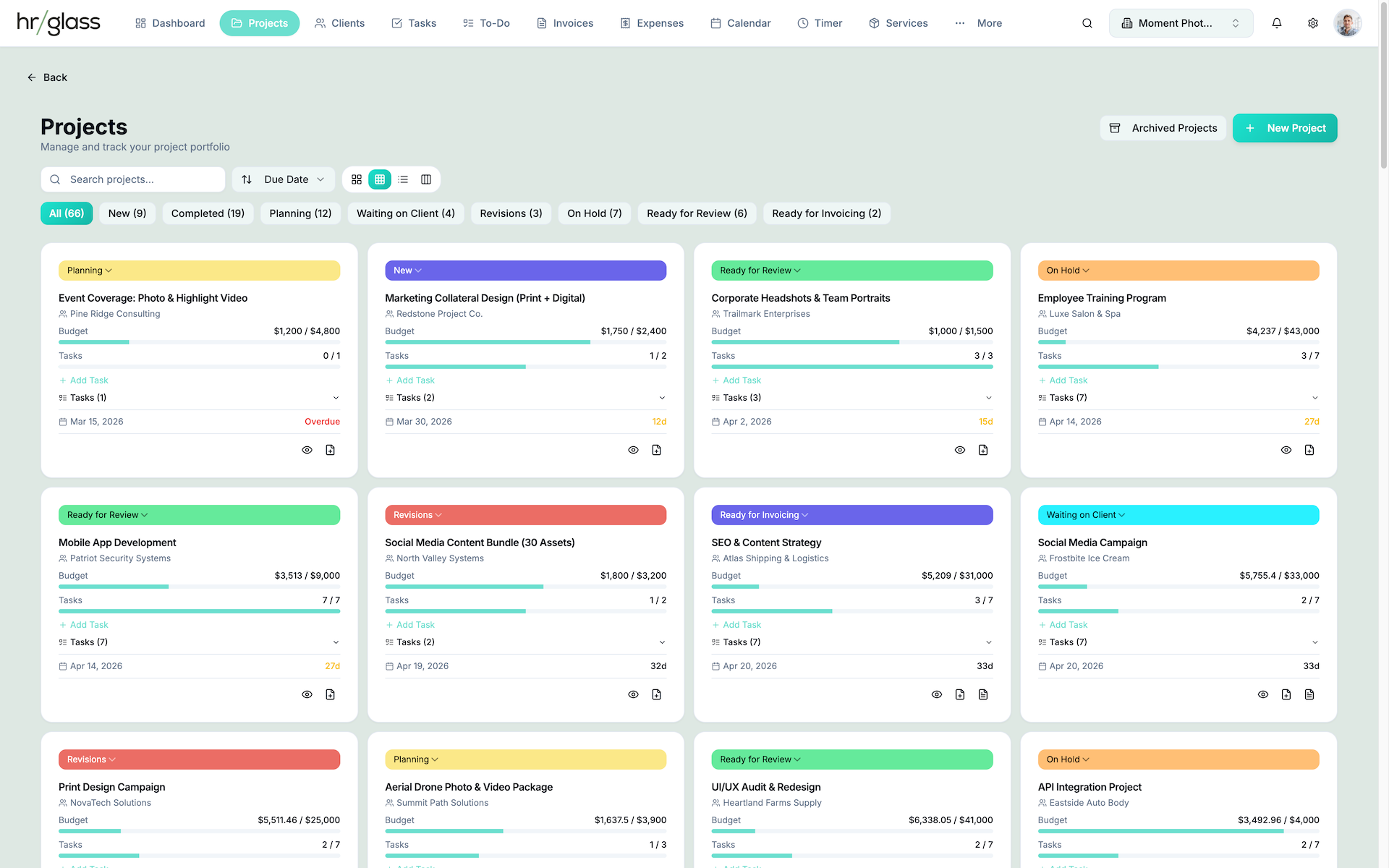1389x868 pixels.
Task: Expand Tasks (1) list on Event Coverage
Action: click(x=199, y=398)
